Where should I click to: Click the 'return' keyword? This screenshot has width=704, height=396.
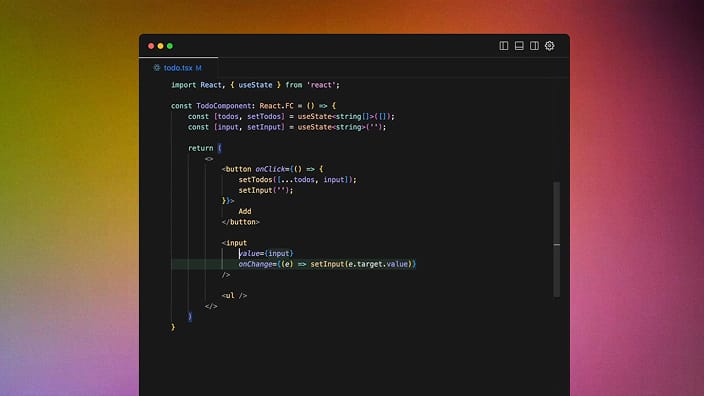tap(200, 148)
